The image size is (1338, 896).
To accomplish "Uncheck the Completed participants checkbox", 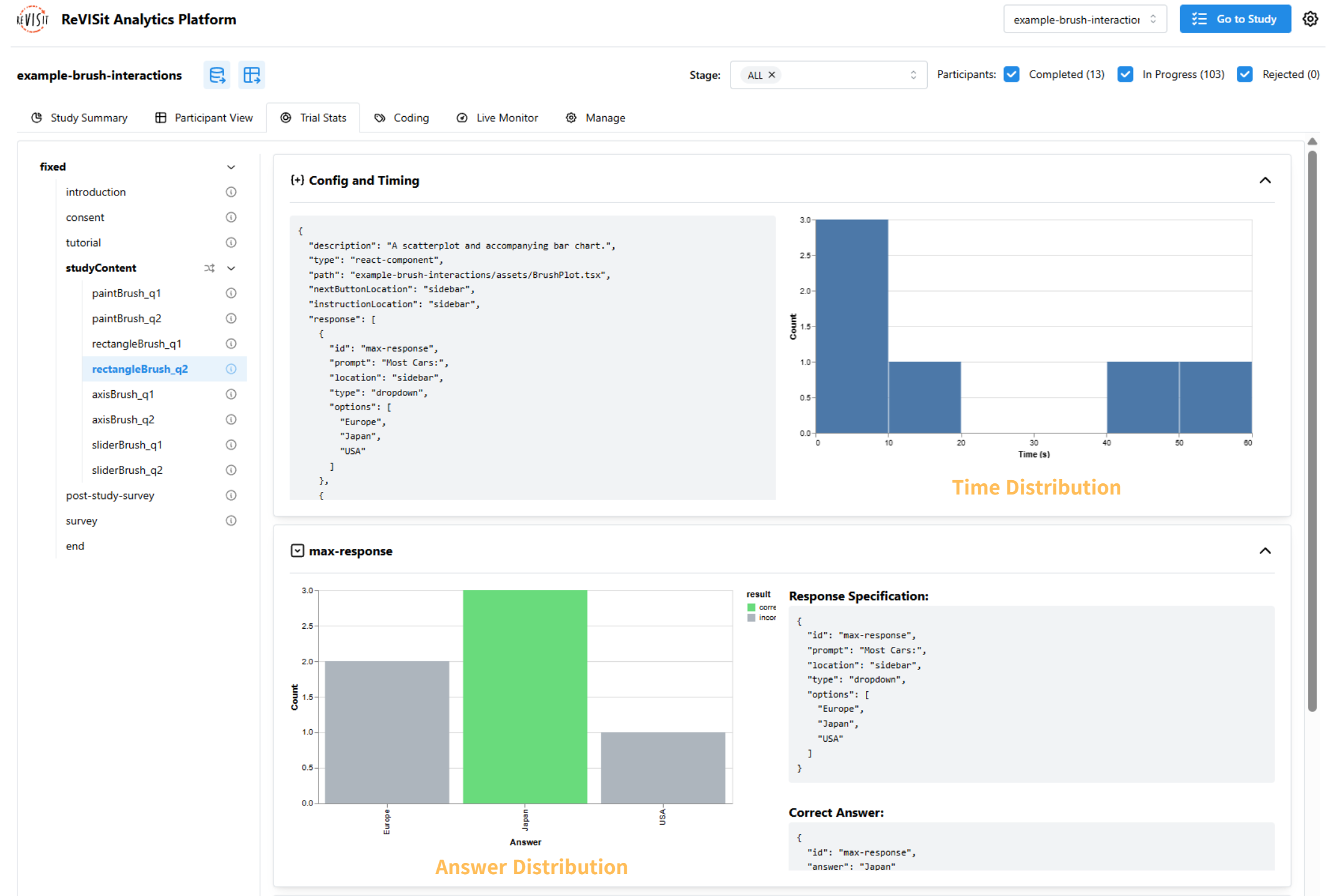I will (x=1011, y=74).
